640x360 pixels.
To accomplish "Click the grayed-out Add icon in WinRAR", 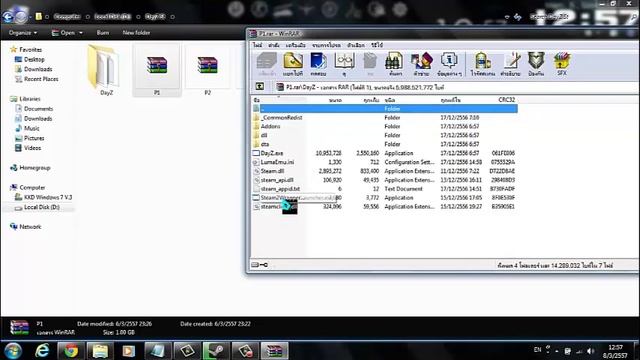I will [x=267, y=64].
